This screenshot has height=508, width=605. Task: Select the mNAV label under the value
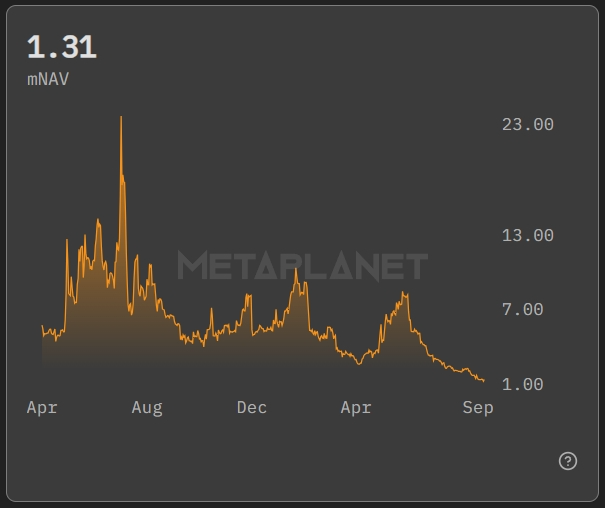tap(48, 79)
